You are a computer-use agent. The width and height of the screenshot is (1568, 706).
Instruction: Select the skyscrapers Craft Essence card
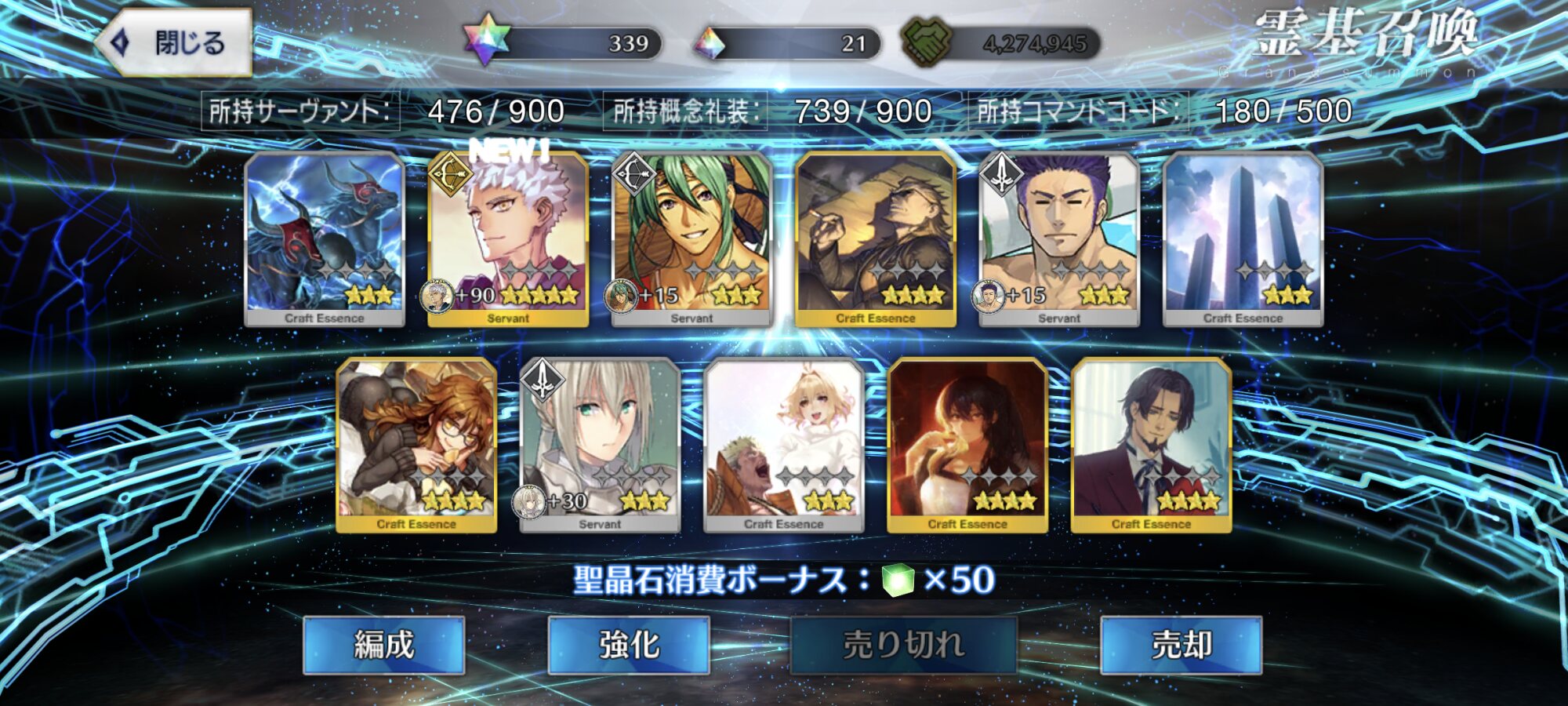[1243, 240]
